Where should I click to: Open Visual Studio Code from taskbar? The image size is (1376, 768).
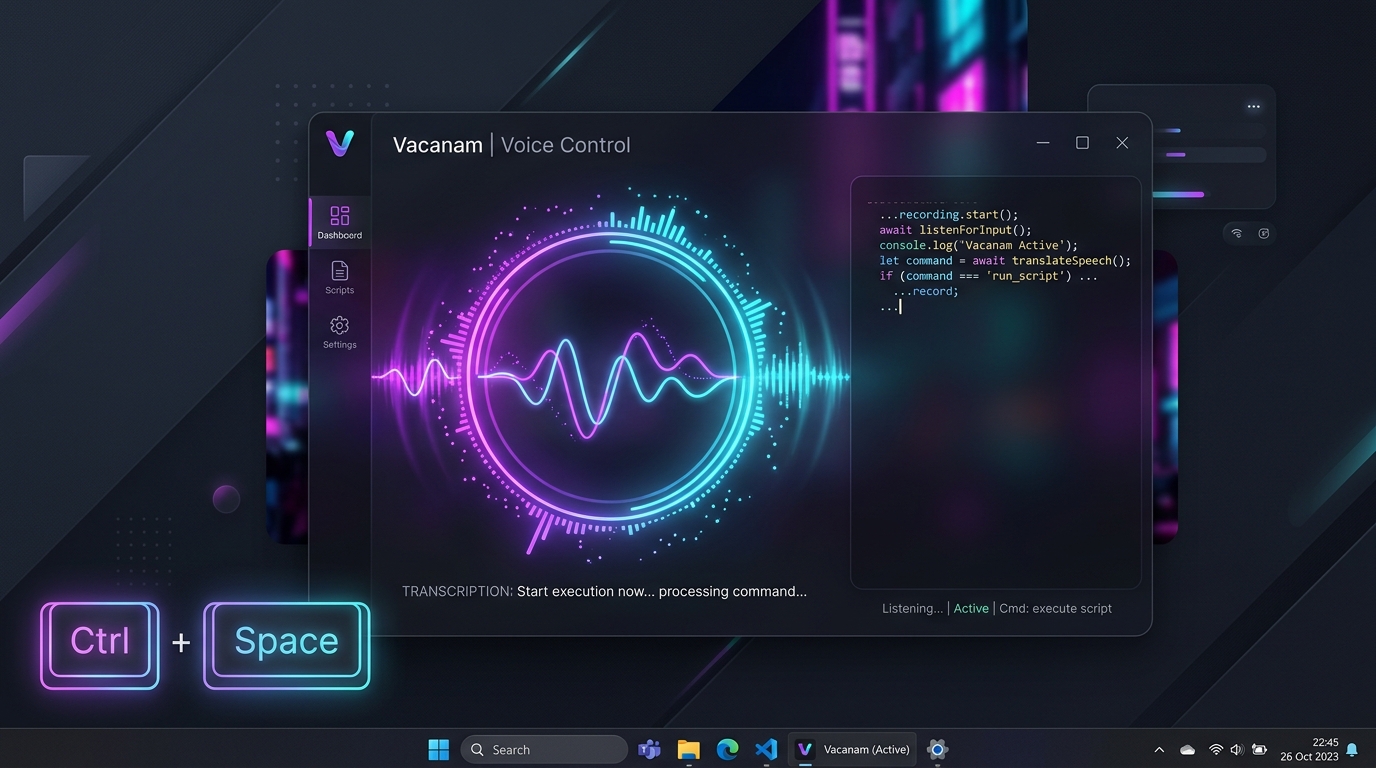pyautogui.click(x=766, y=749)
